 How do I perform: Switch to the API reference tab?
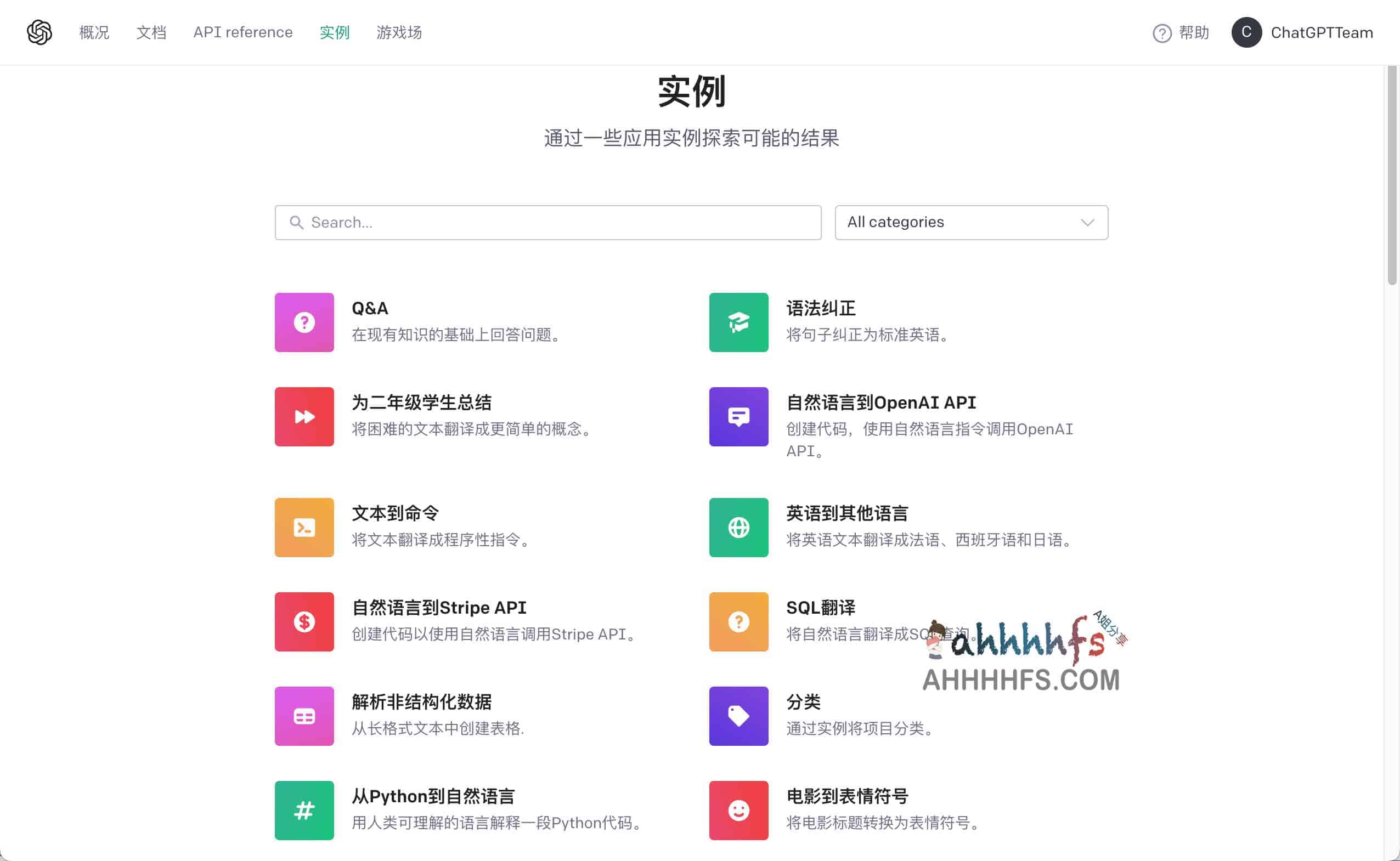coord(243,32)
